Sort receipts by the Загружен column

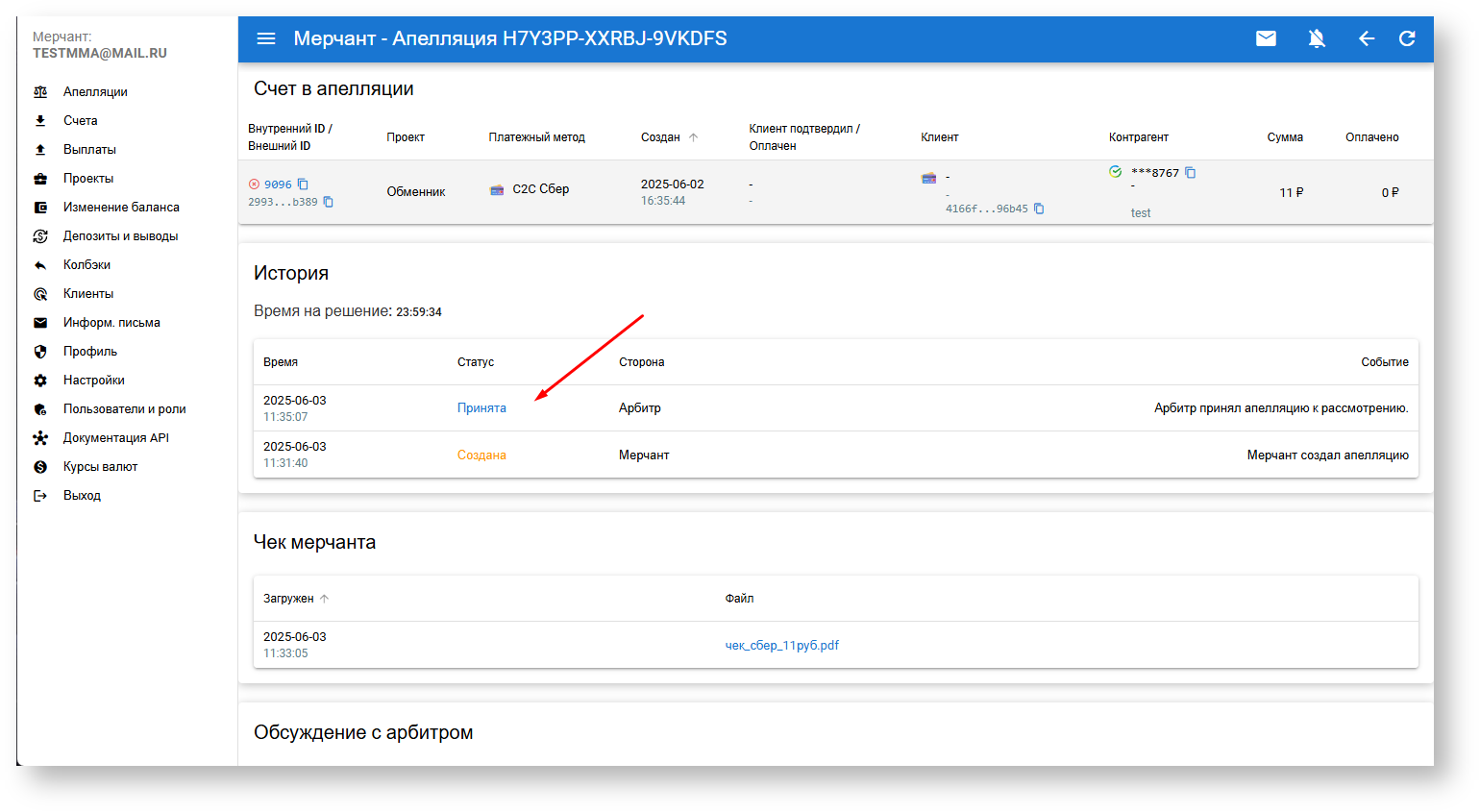point(324,599)
